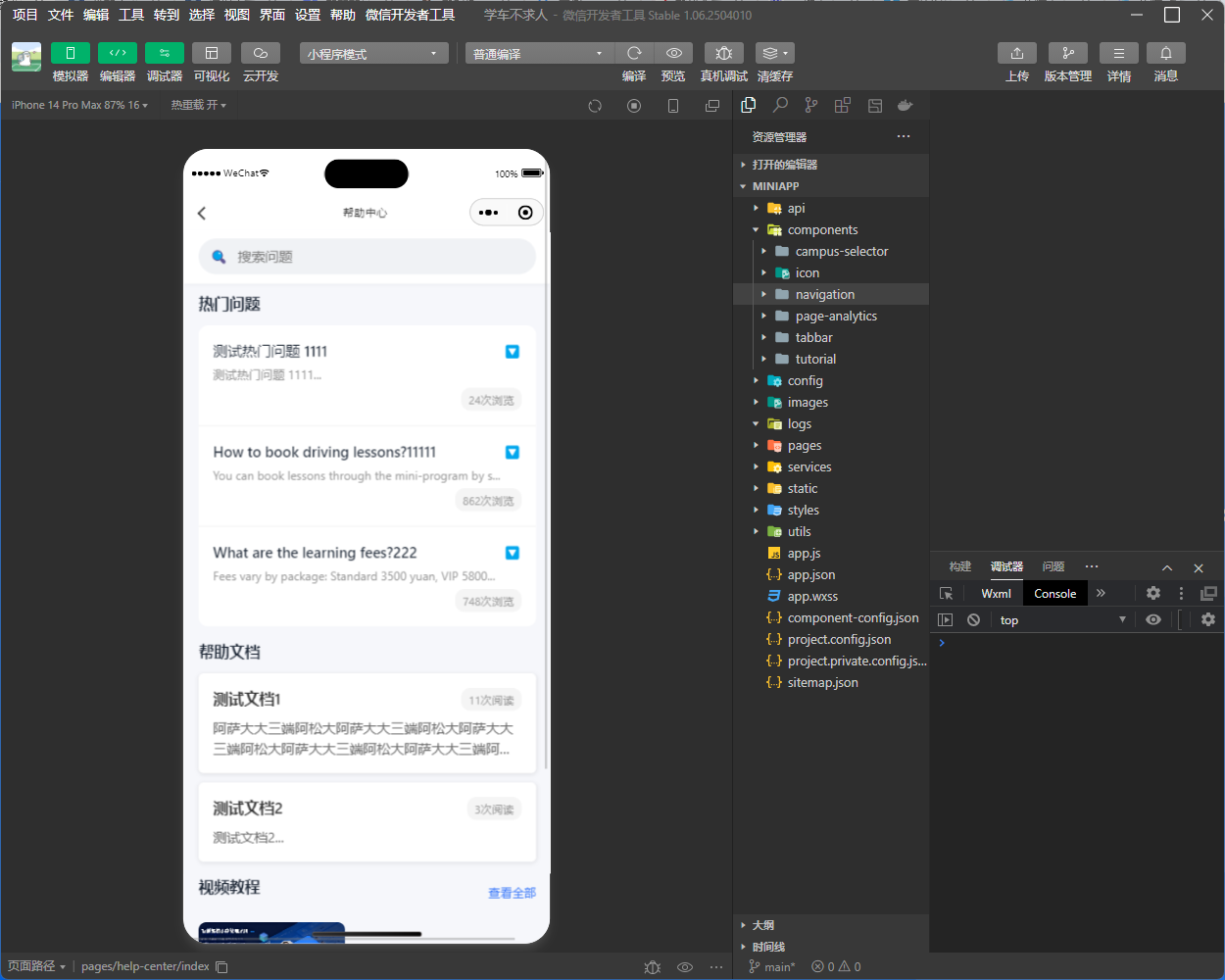Click the 真机调试 remote debug icon
The image size is (1225, 980).
pos(723,53)
